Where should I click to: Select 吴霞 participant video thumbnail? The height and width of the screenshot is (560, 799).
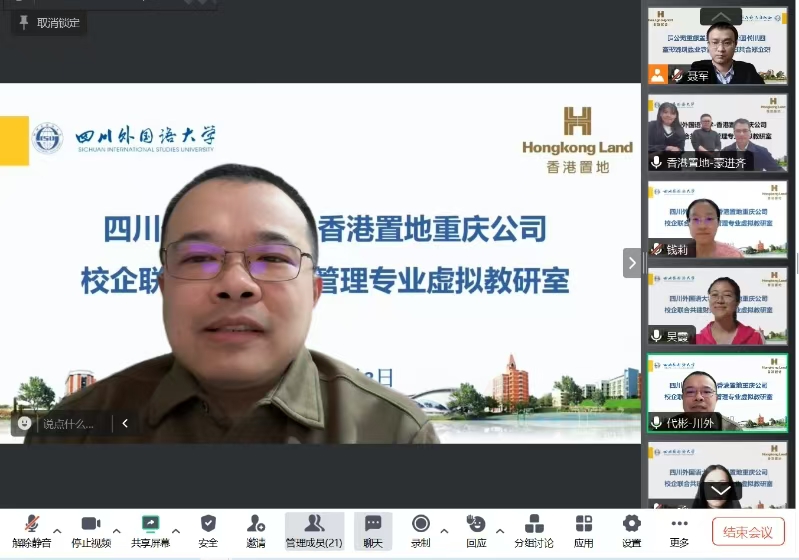click(x=717, y=306)
